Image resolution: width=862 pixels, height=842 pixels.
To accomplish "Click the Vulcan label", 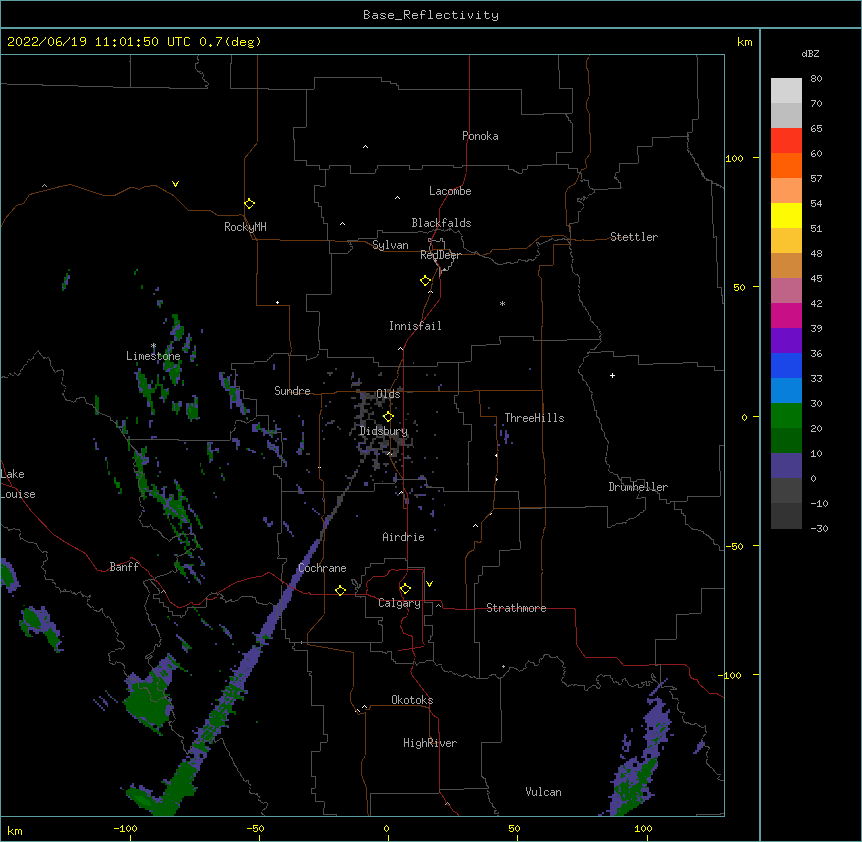I will [x=543, y=792].
